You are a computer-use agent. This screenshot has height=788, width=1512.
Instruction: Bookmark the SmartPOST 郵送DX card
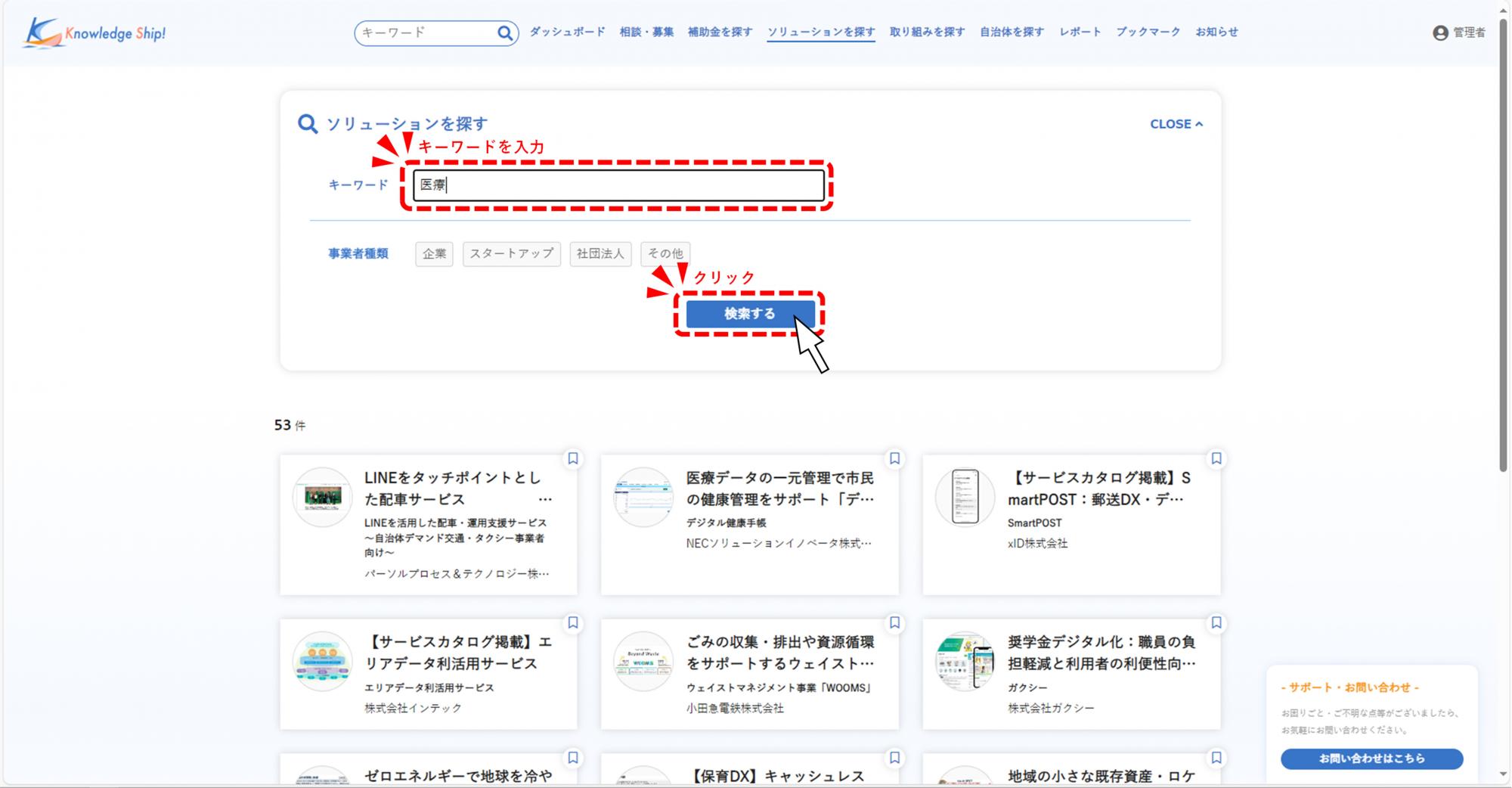click(1216, 458)
